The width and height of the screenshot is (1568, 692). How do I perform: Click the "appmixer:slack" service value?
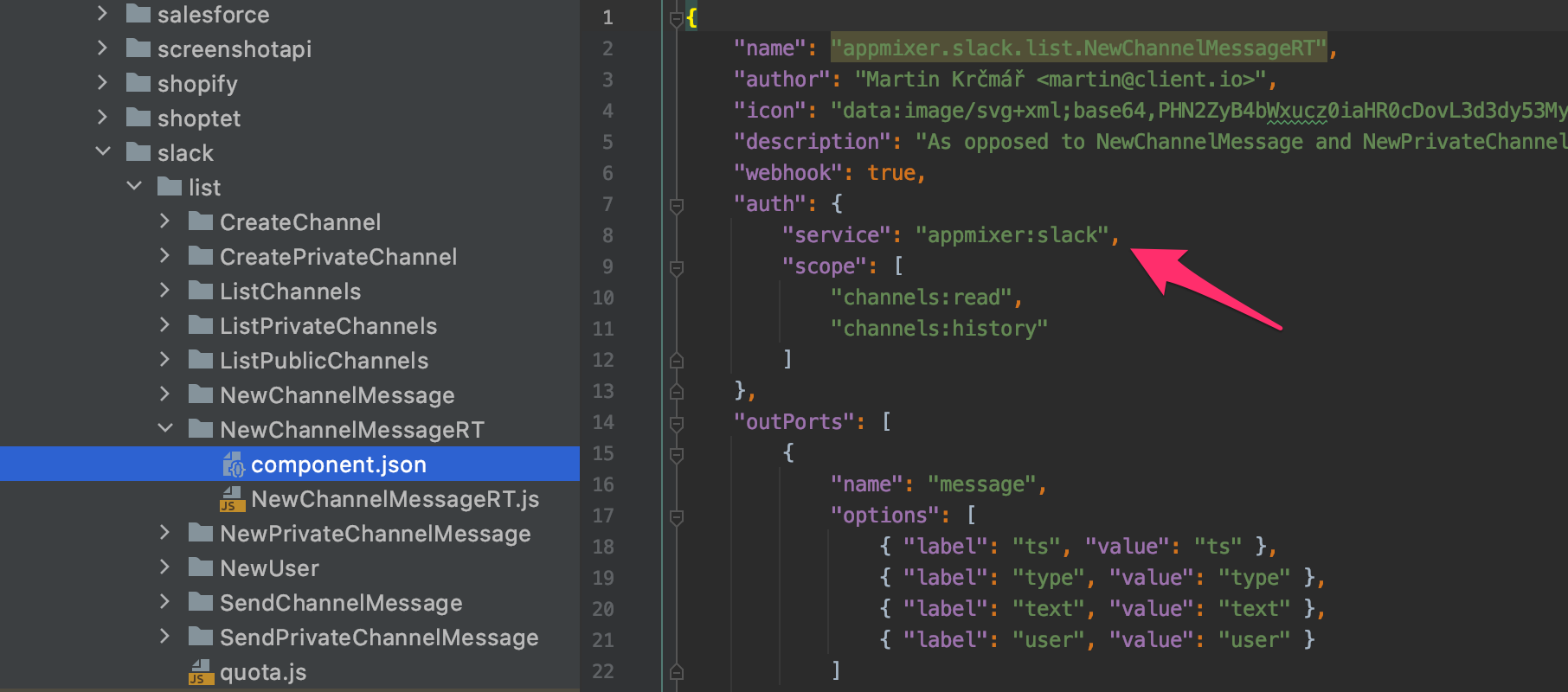click(x=1012, y=234)
